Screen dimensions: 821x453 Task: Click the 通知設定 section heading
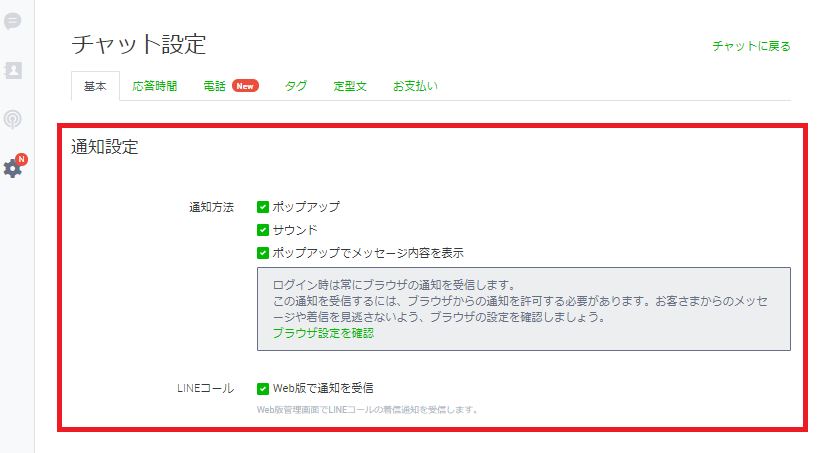click(x=105, y=147)
